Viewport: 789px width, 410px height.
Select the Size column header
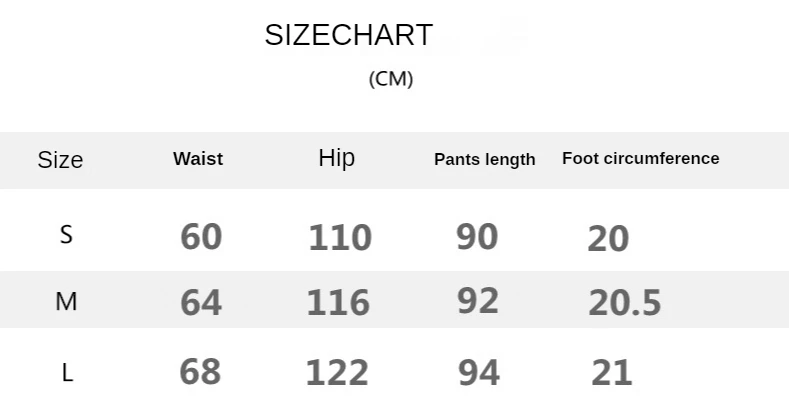coord(60,160)
